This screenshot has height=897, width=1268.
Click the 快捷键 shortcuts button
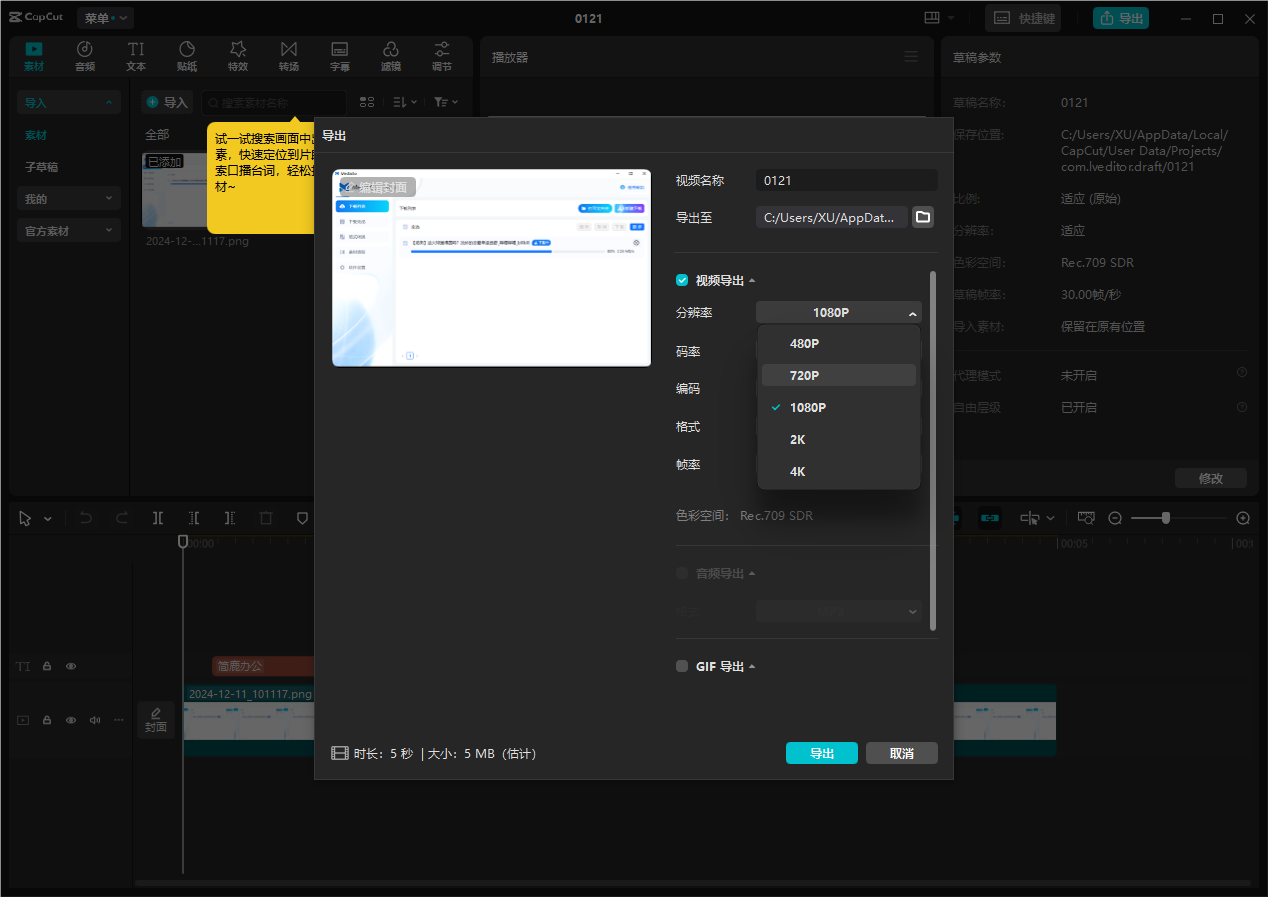coord(1023,18)
